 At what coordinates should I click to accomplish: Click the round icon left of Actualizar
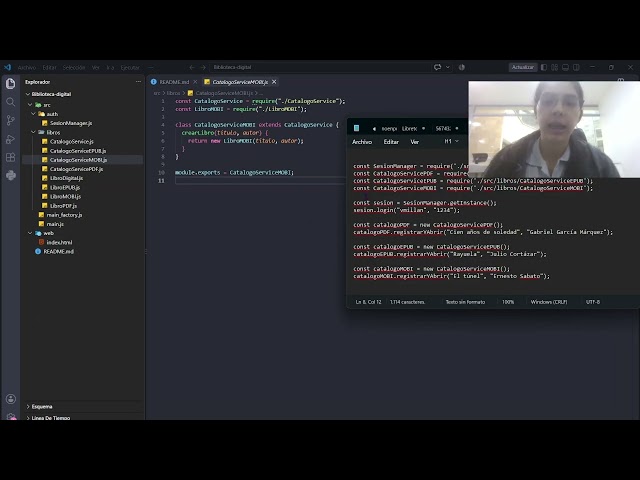coord(462,67)
